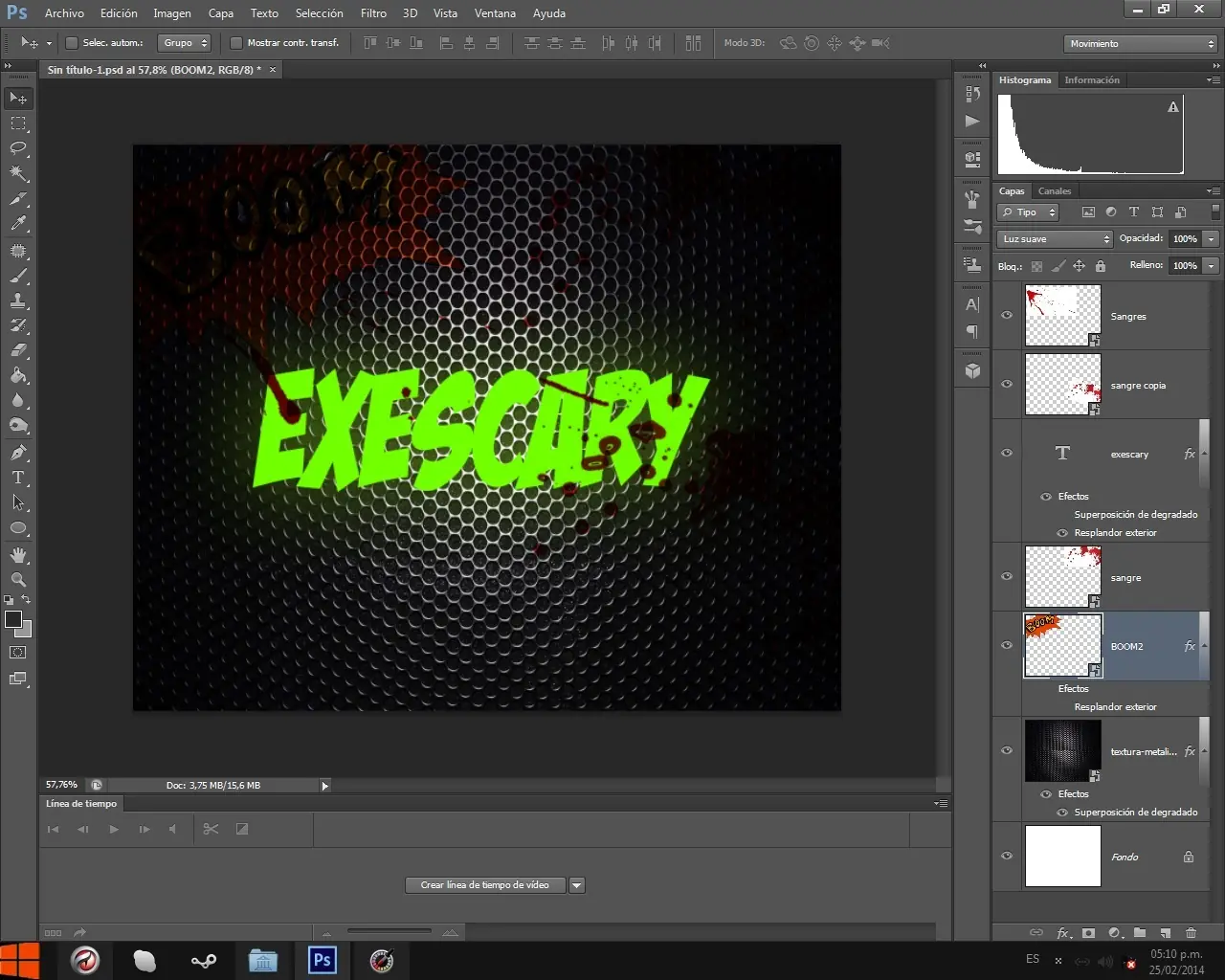Select the Eyedropper tool
Viewport: 1225px width, 980px height.
[x=18, y=224]
